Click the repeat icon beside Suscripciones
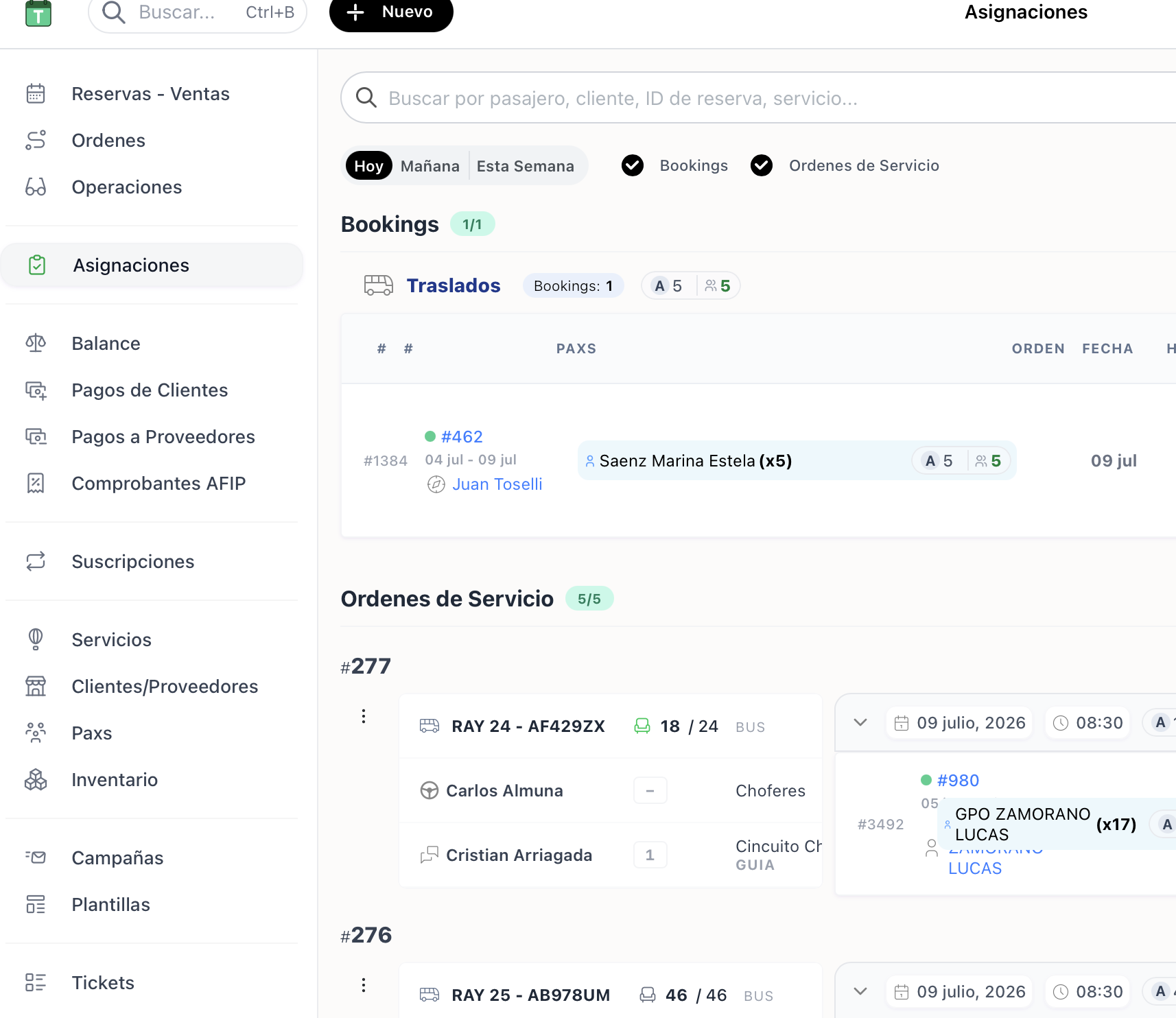 point(36,561)
